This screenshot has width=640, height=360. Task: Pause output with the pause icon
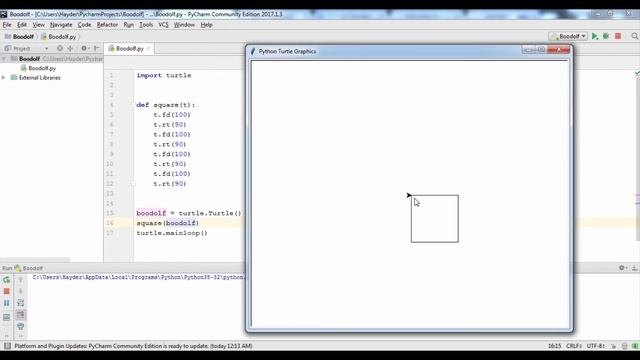tap(7, 303)
